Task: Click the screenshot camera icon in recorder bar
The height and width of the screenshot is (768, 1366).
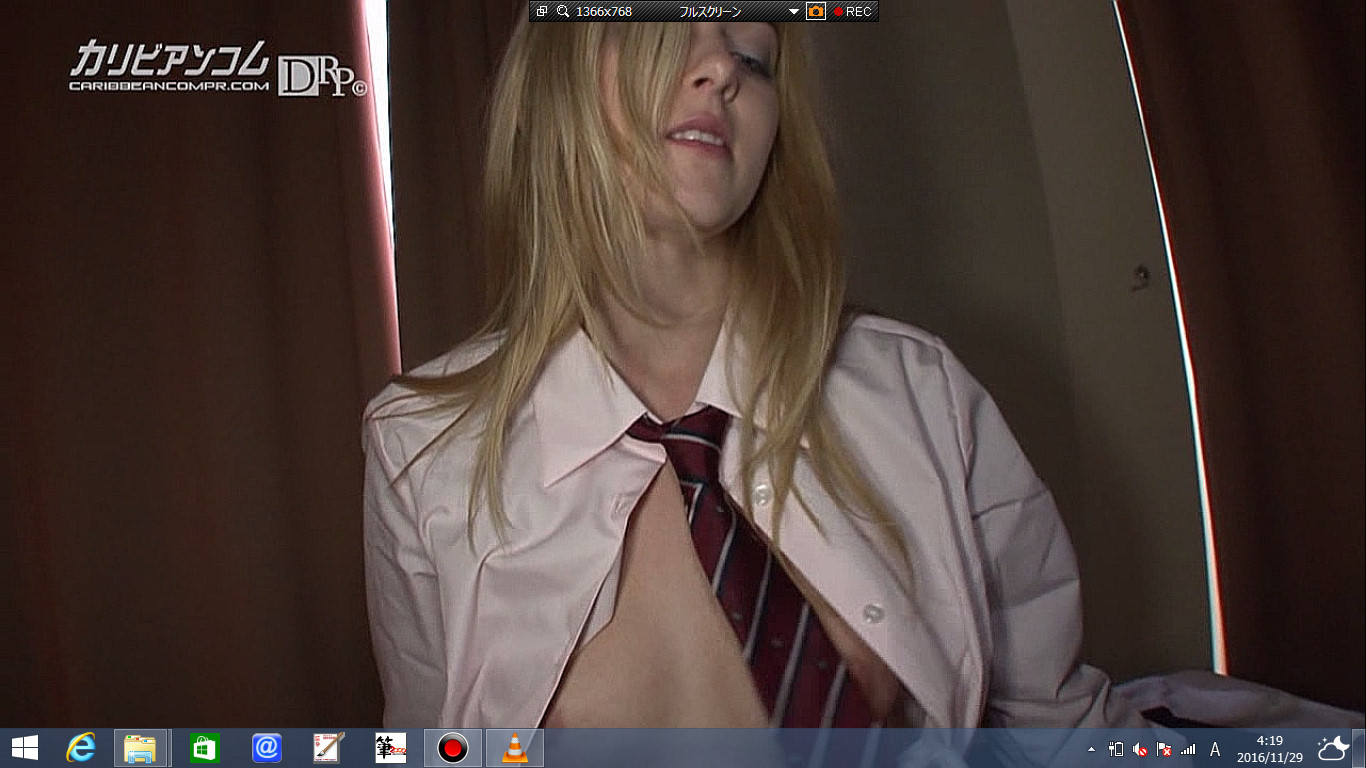Action: [816, 11]
